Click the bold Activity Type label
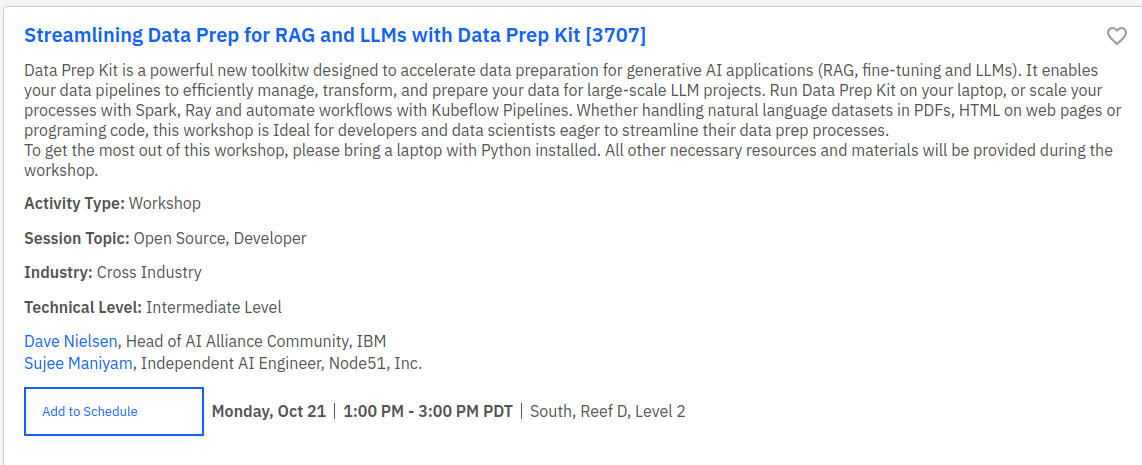This screenshot has height=465, width=1142. (x=74, y=204)
